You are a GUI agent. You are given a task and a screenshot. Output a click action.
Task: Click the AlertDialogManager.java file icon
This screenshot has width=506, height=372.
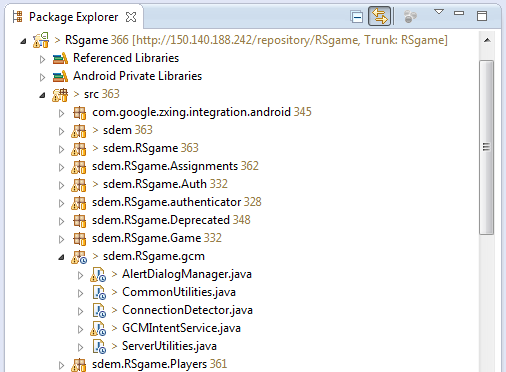tap(98, 275)
